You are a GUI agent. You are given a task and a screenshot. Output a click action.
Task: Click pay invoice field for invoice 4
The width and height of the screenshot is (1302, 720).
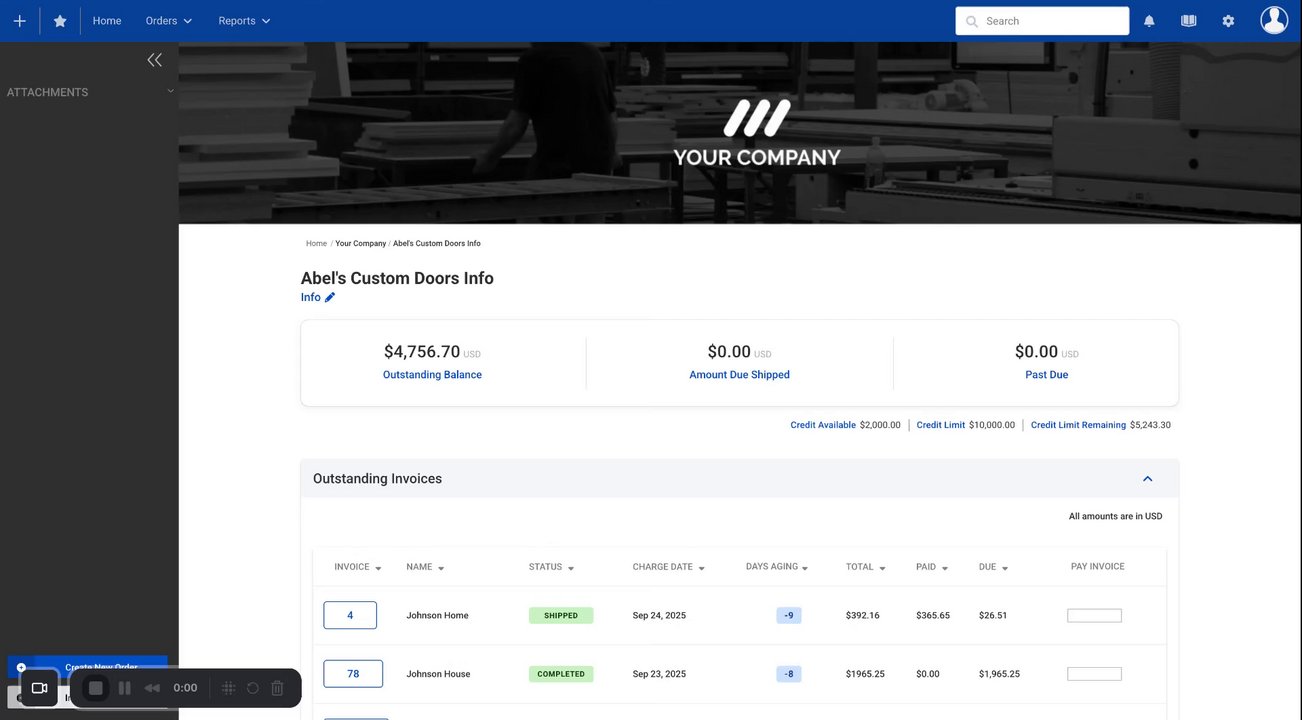[1094, 616]
